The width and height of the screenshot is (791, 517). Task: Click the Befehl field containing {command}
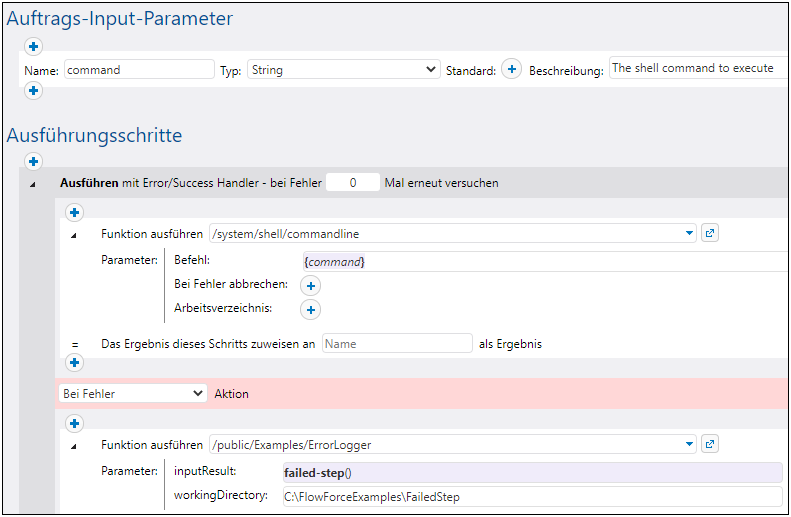point(540,261)
